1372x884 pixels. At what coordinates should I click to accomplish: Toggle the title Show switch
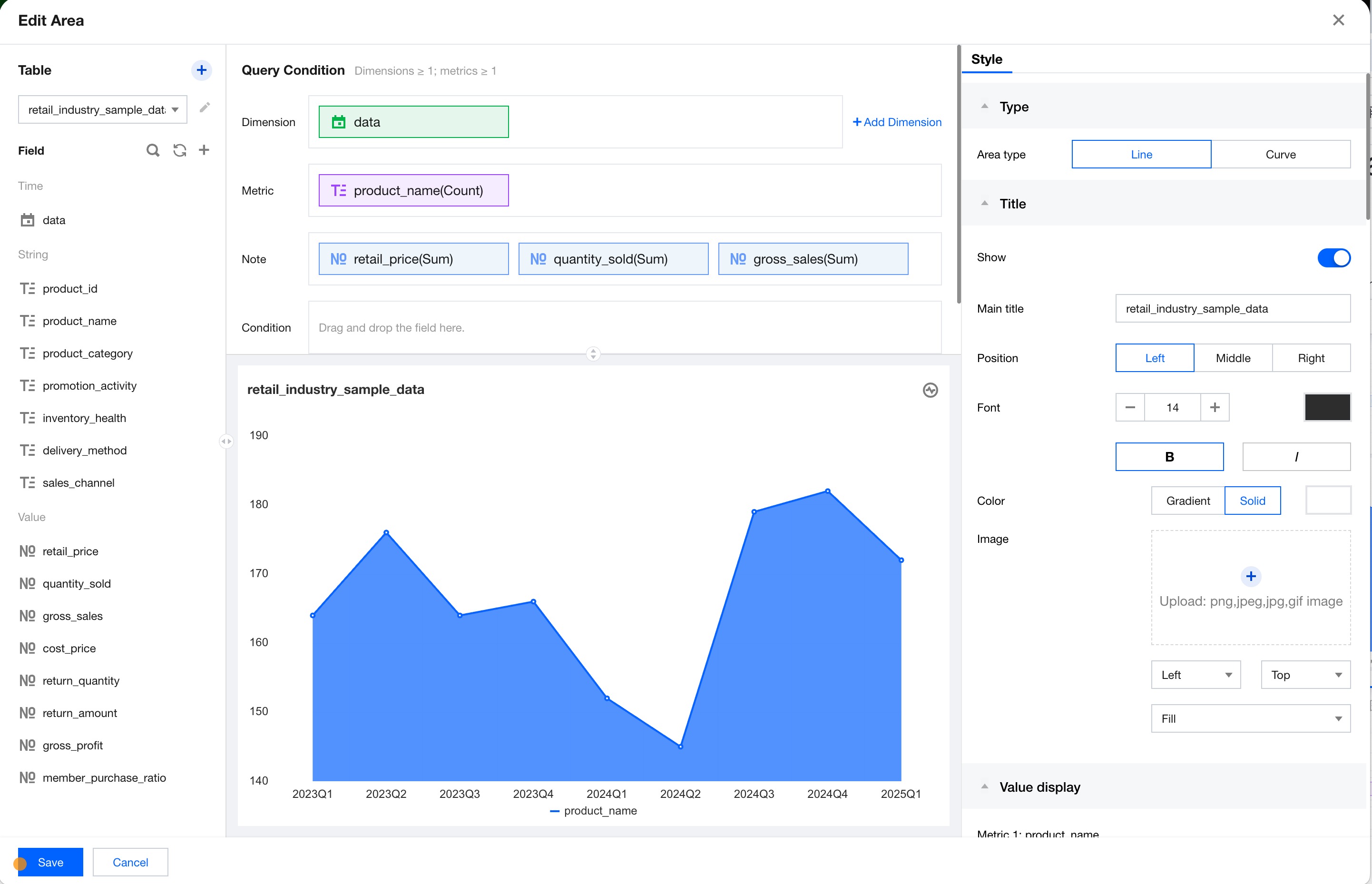[1333, 258]
